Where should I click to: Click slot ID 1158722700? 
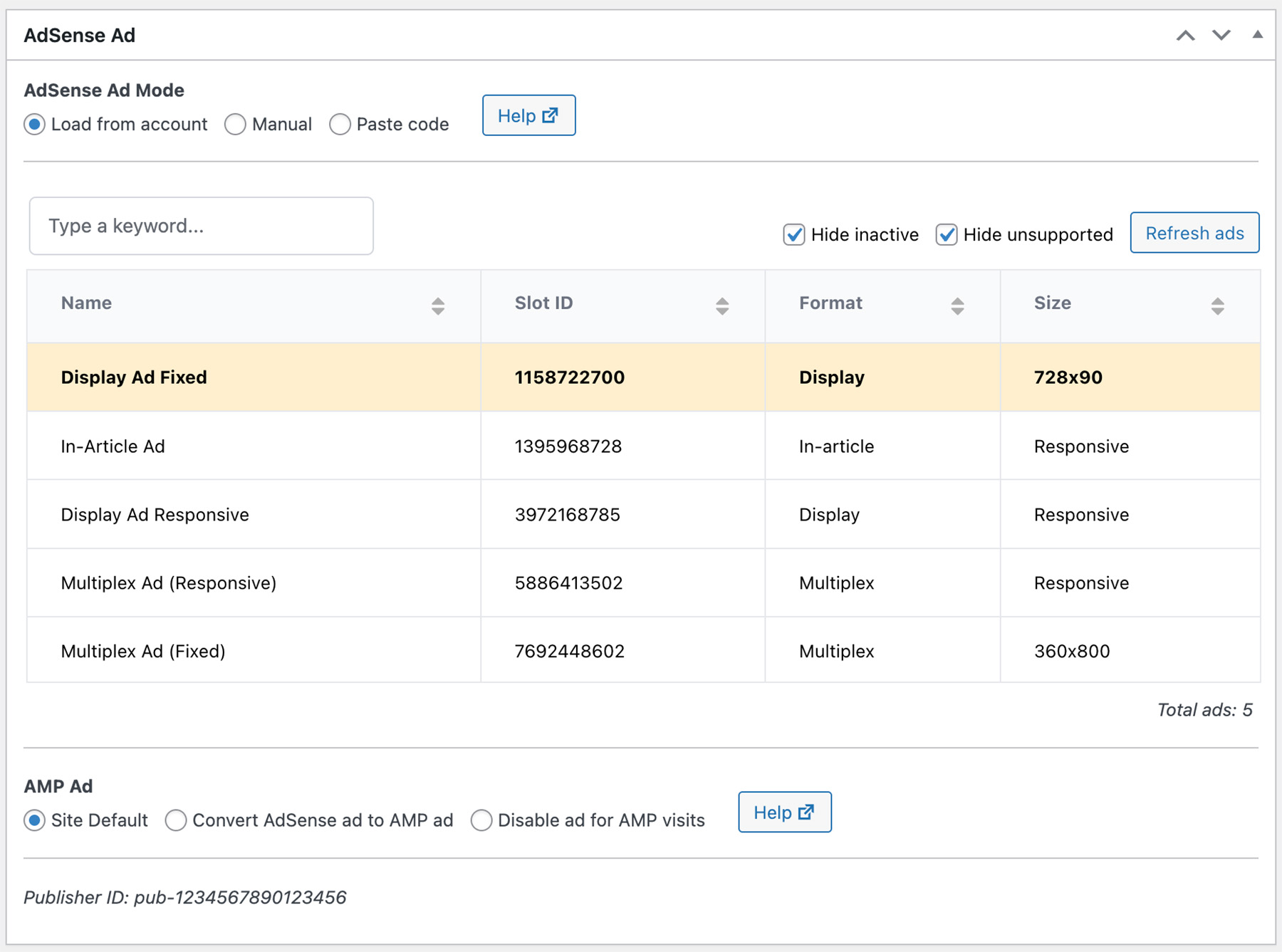(569, 377)
